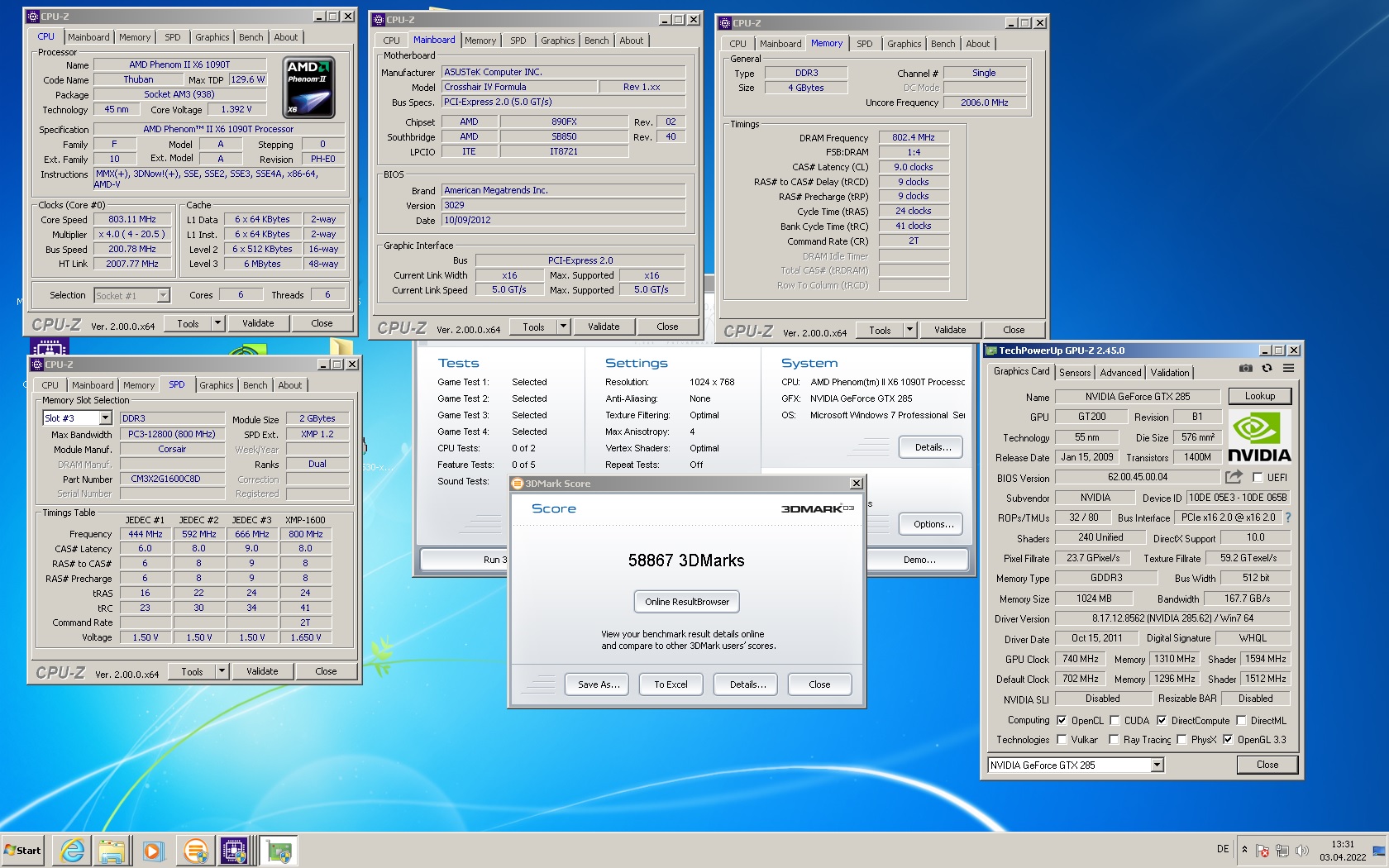Screen dimensions: 1389x868
Task: Click To Excel in the 3DMark Score dialog
Action: pos(671,684)
